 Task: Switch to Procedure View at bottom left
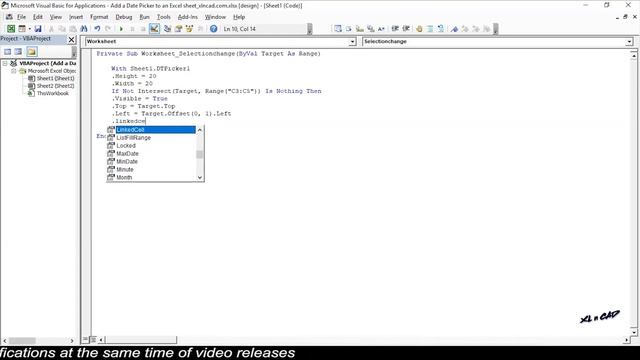[86, 339]
